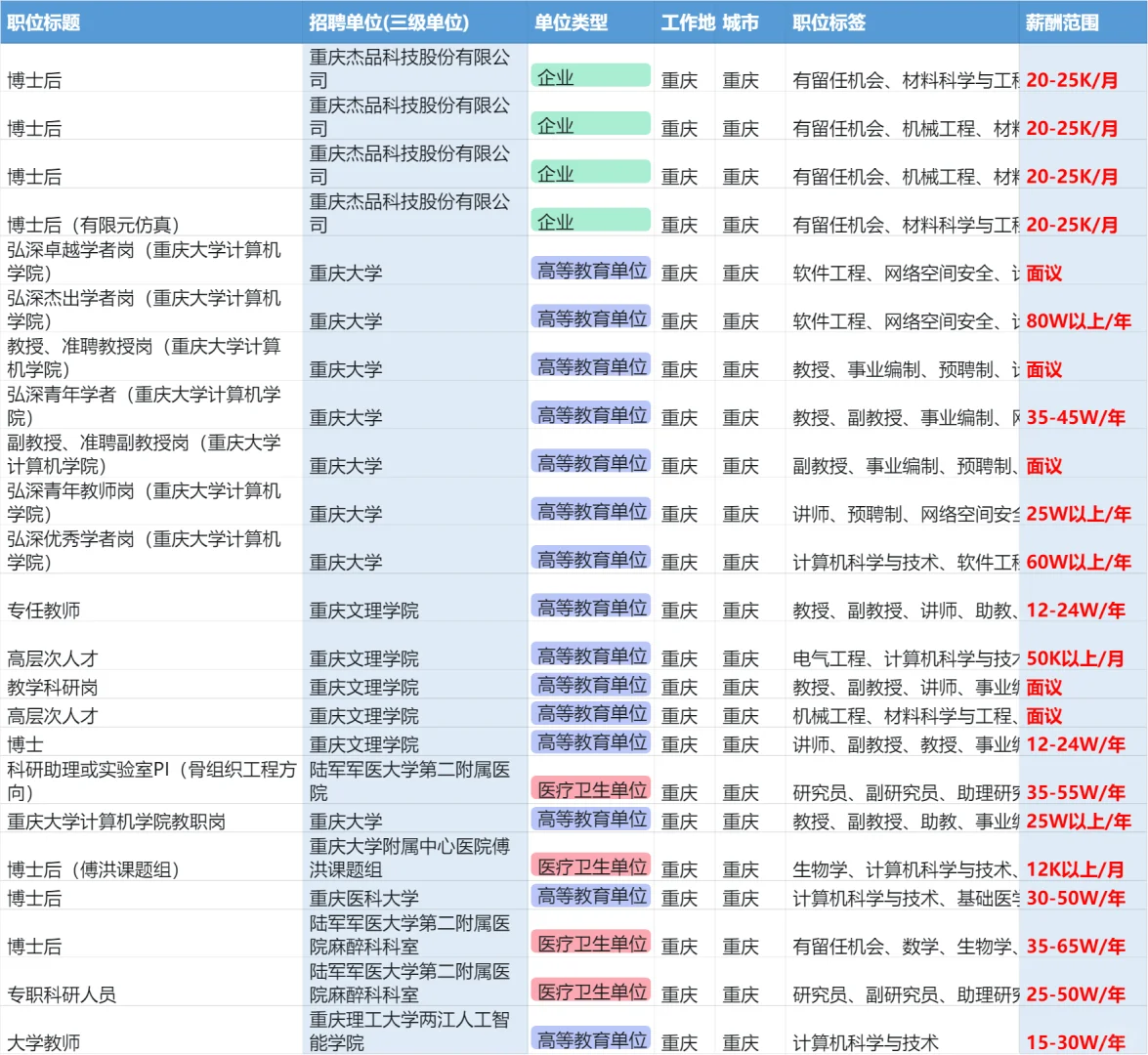Screen dimensions: 1148x1055
Task: Select the 弘深青年教师岗 job title cell
Action: 151,501
